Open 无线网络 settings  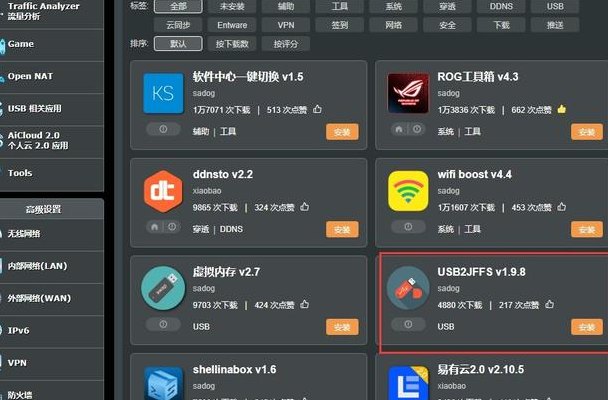(52, 234)
